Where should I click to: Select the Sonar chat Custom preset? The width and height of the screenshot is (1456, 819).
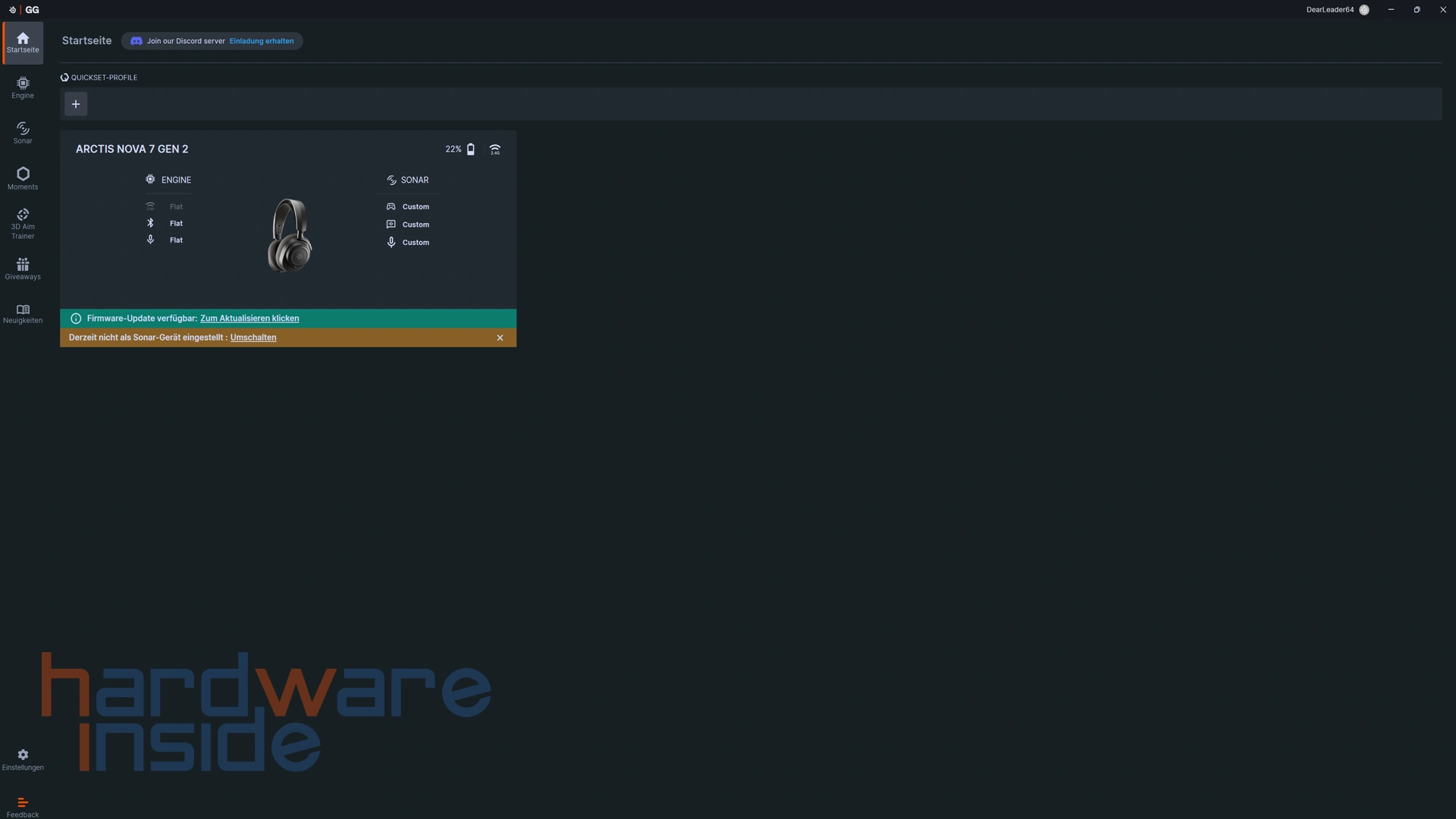pyautogui.click(x=415, y=224)
